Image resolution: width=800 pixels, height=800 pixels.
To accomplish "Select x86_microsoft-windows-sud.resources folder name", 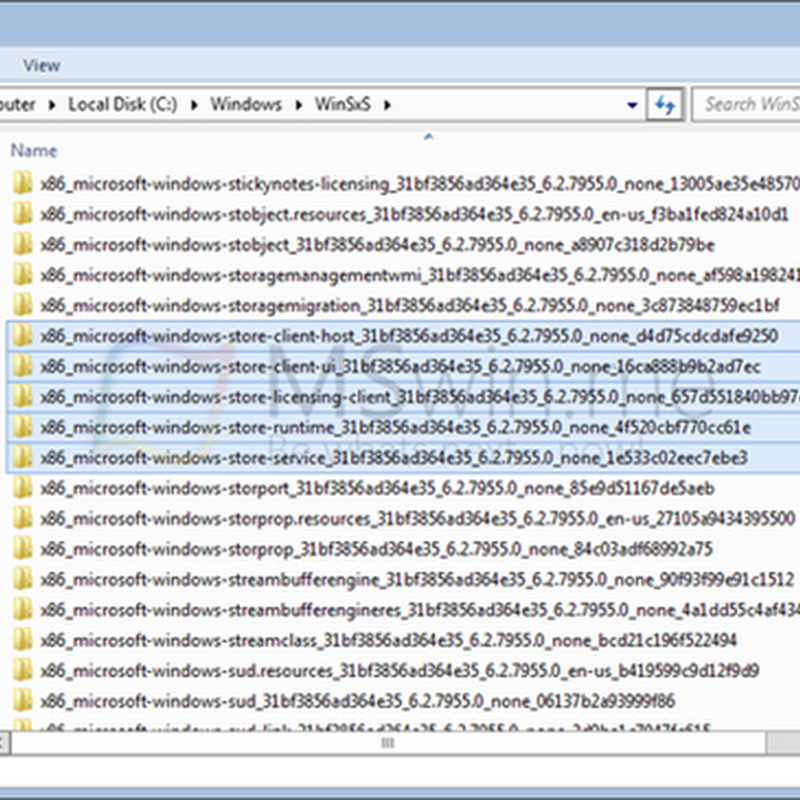I will (400, 671).
